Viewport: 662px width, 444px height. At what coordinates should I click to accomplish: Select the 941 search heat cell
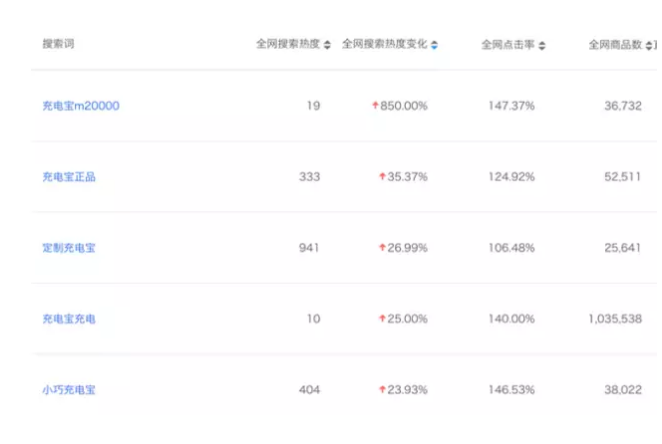click(309, 248)
